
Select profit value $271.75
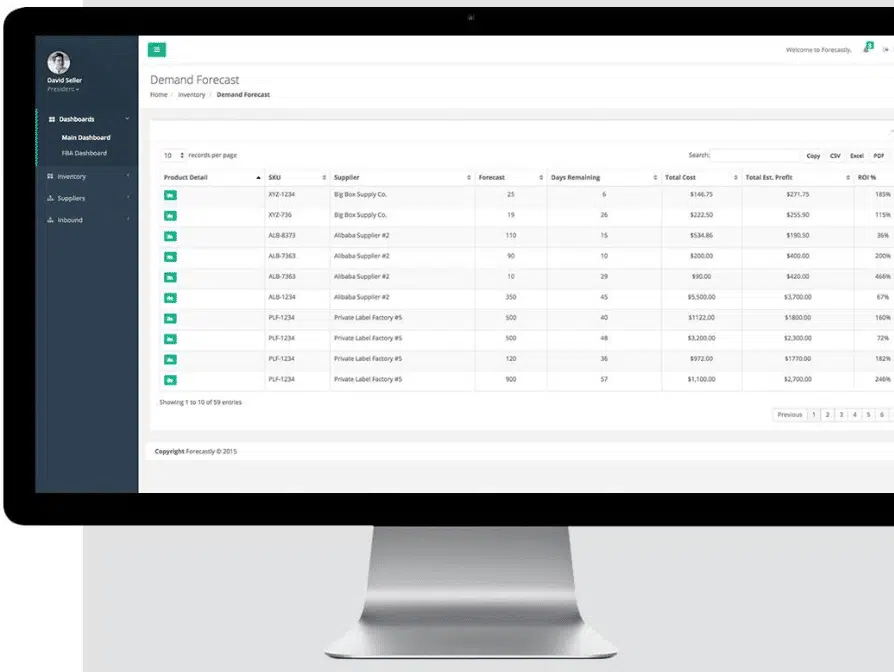click(798, 194)
